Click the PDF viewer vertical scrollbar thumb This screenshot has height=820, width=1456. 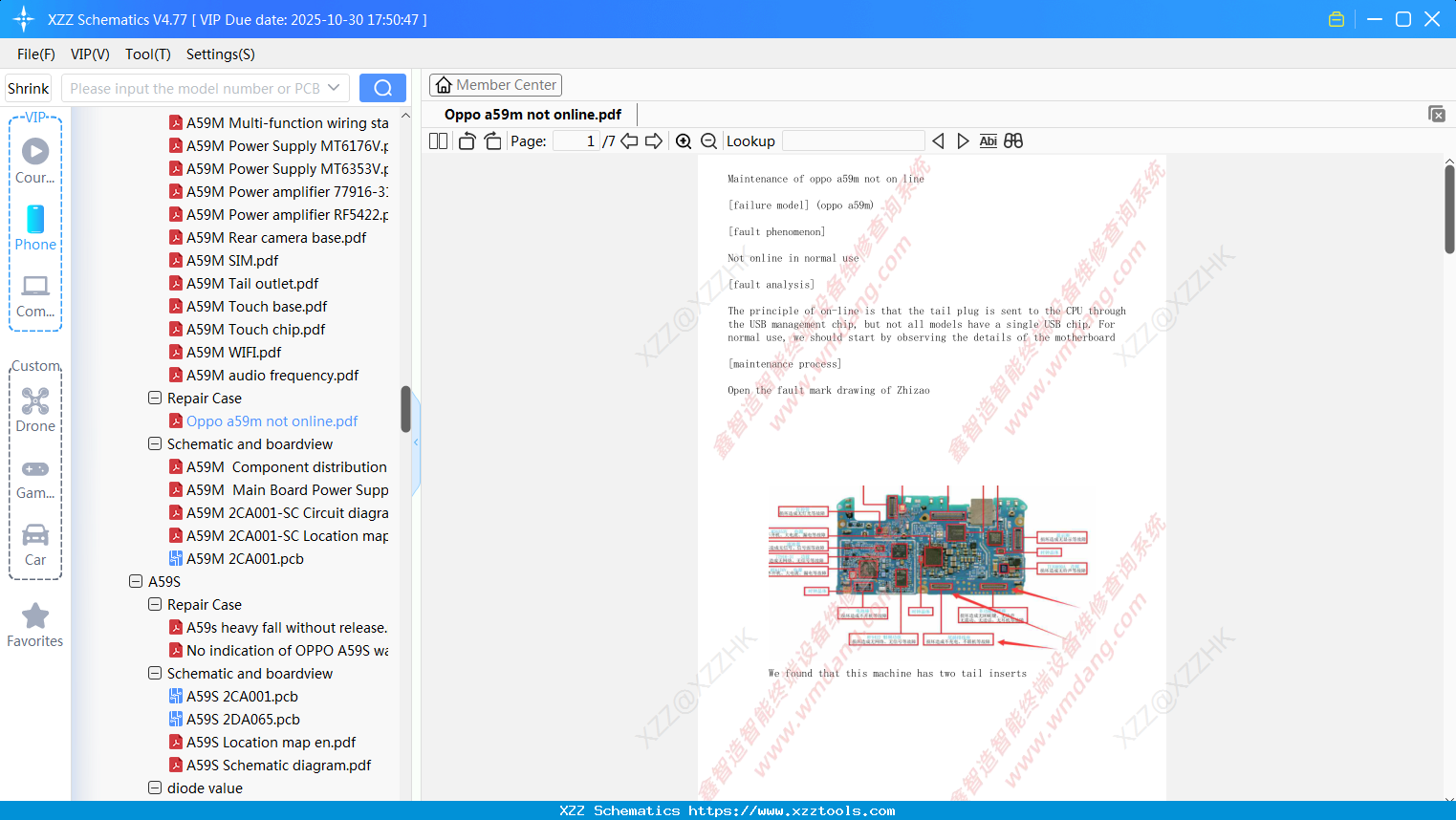(1449, 208)
